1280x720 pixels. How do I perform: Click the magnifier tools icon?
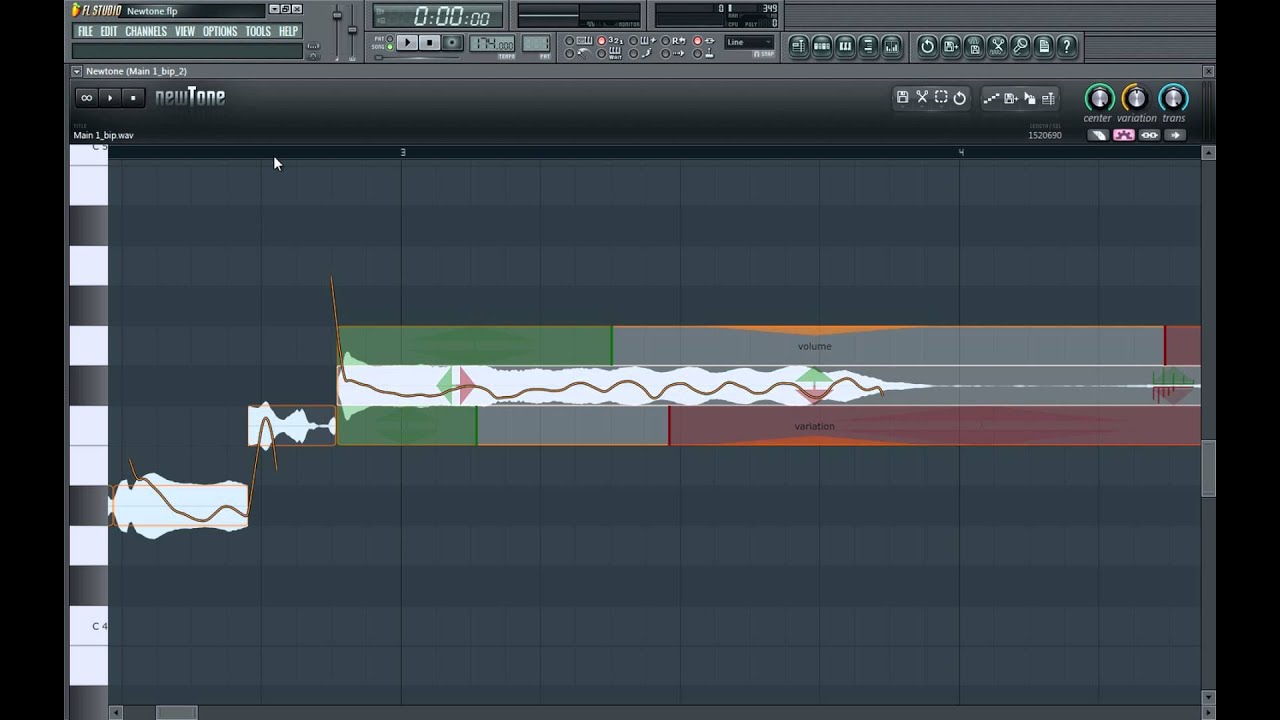point(1021,45)
